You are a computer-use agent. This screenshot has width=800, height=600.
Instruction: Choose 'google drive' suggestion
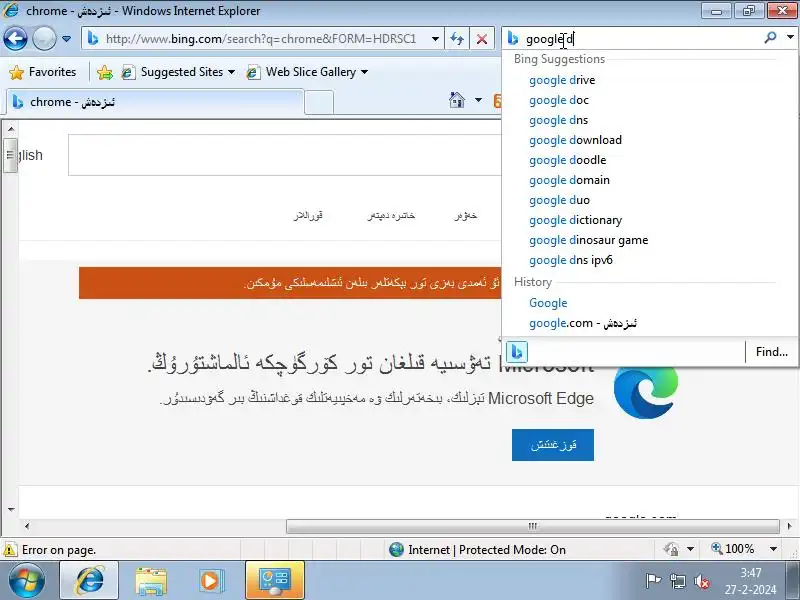pyautogui.click(x=562, y=80)
